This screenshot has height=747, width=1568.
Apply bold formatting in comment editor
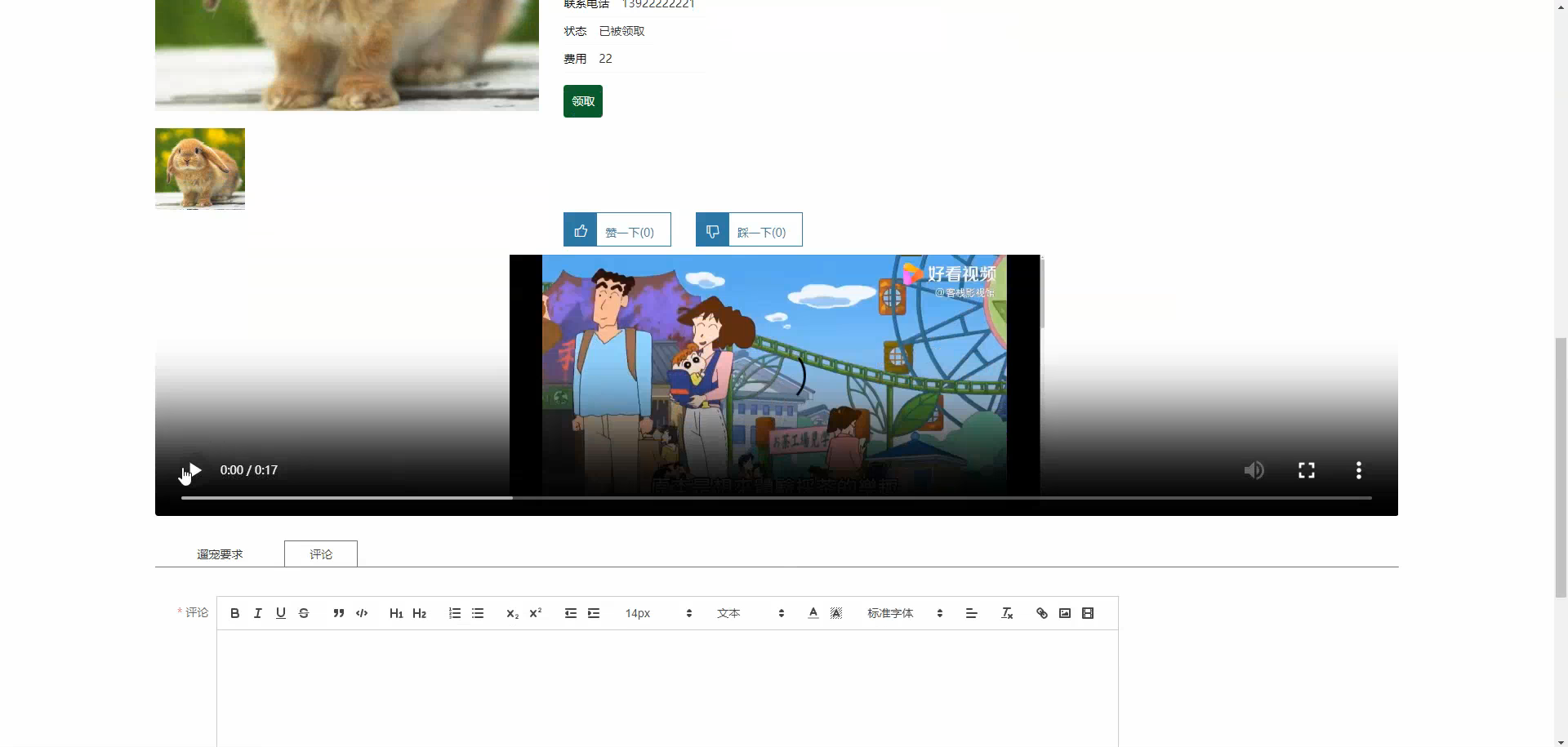click(235, 613)
